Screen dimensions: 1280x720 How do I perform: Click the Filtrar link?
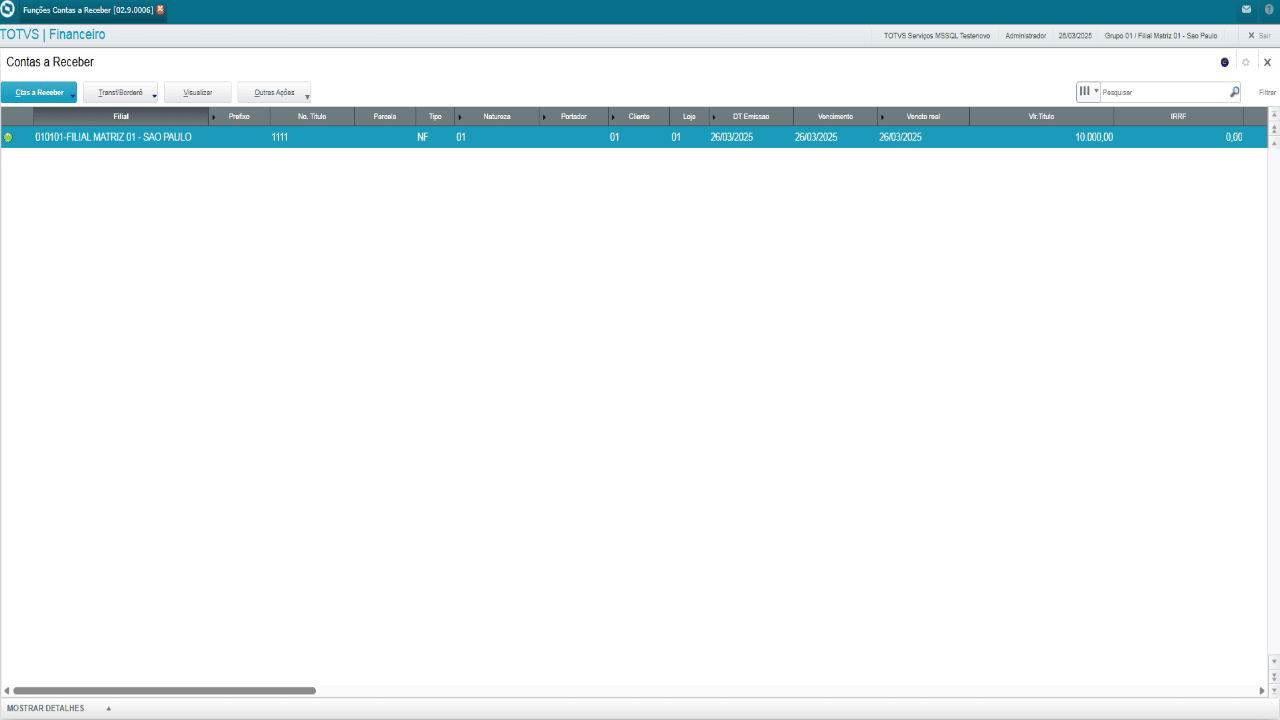tap(1267, 92)
